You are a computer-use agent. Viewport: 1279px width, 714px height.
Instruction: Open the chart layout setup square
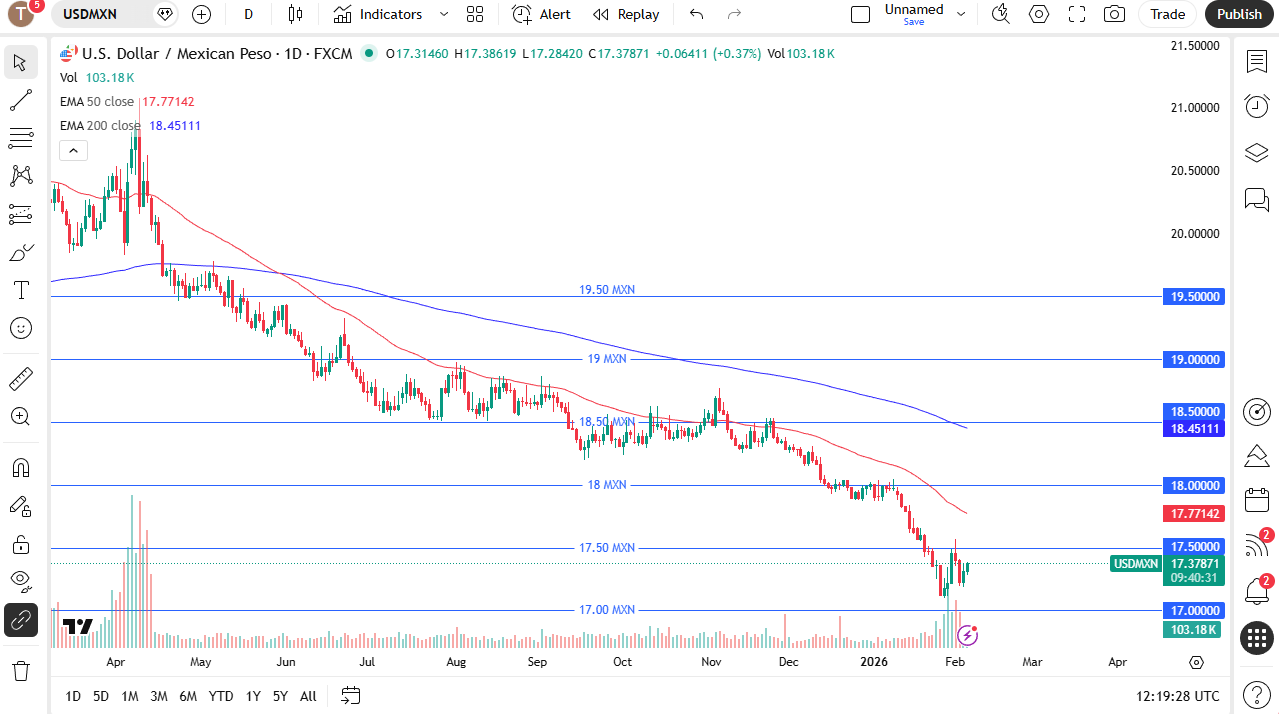[860, 14]
